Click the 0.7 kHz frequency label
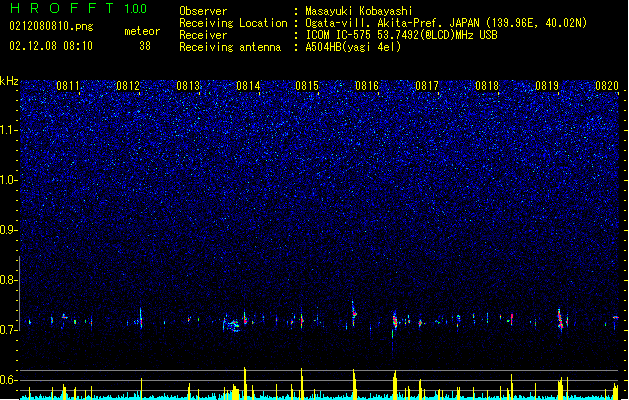629x400 pixels. tap(9, 330)
